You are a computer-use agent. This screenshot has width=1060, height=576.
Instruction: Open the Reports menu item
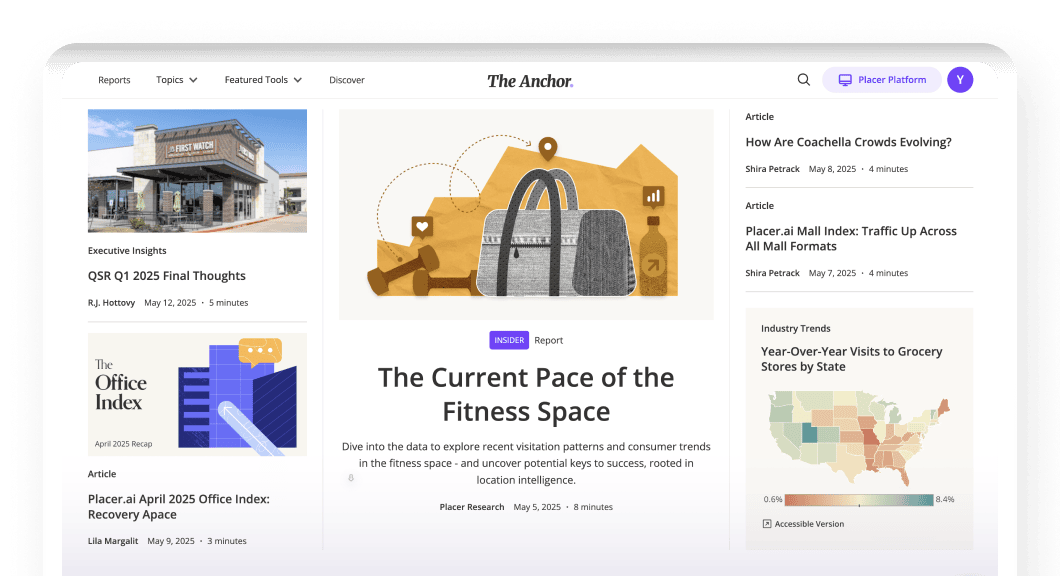(x=114, y=80)
